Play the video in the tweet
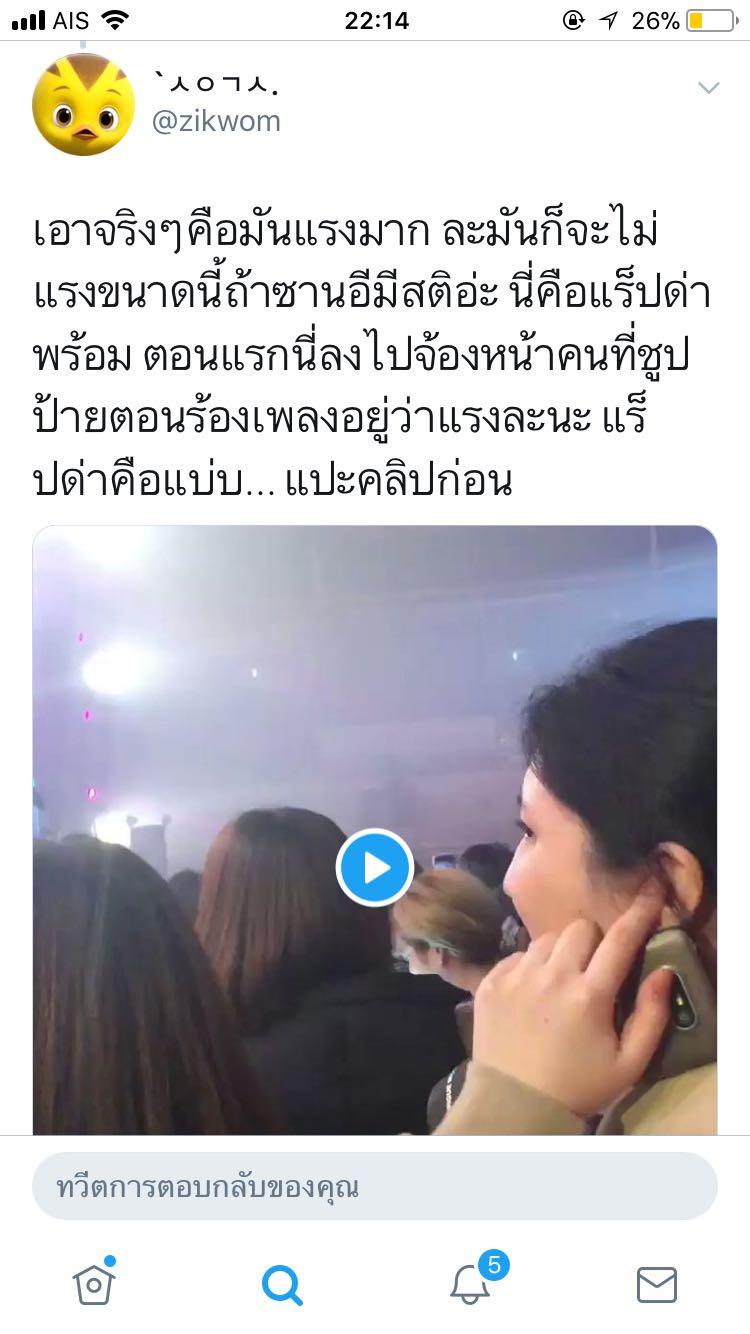The width and height of the screenshot is (750, 1334). click(375, 867)
